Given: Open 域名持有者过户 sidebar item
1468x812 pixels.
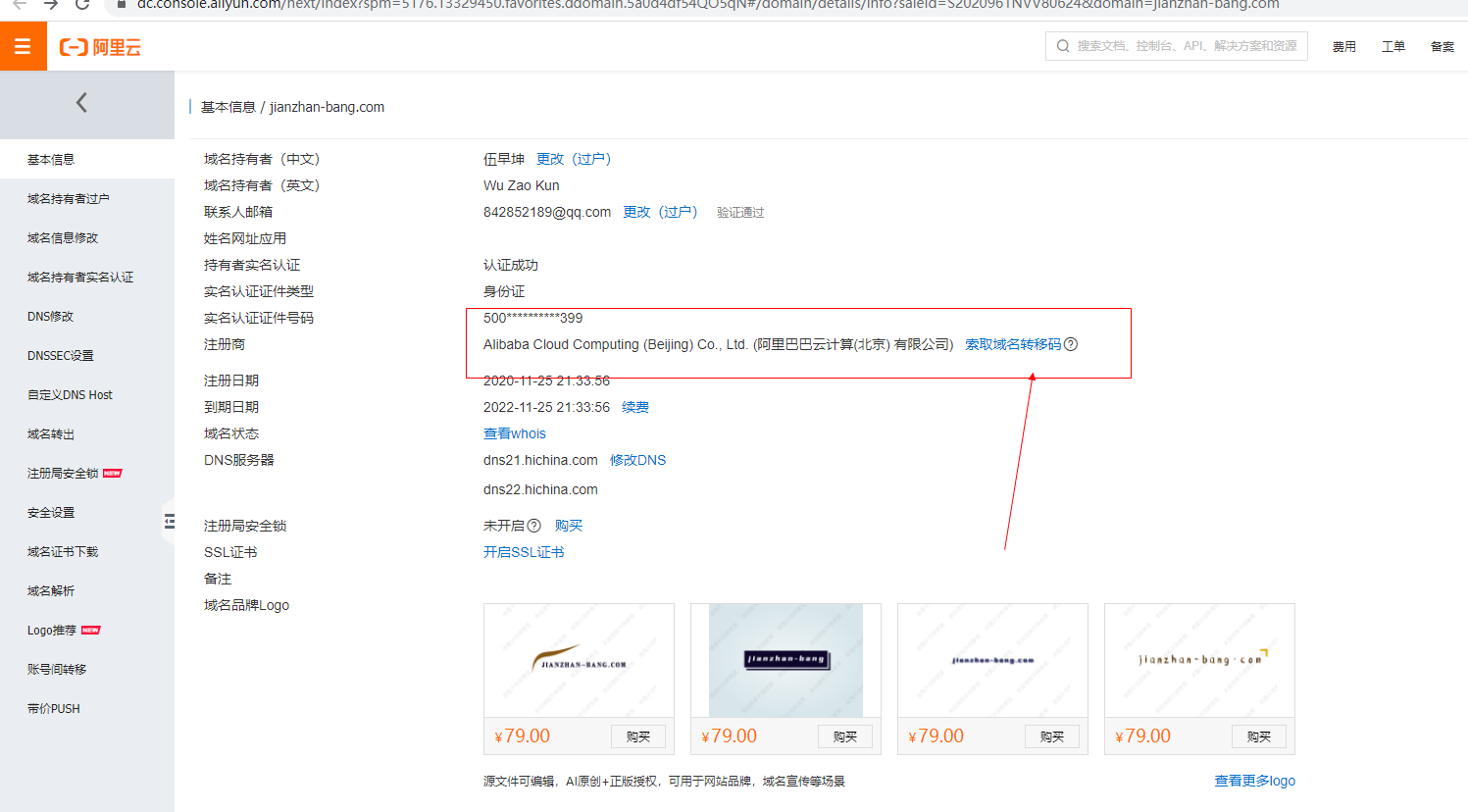Looking at the screenshot, I should [x=87, y=198].
